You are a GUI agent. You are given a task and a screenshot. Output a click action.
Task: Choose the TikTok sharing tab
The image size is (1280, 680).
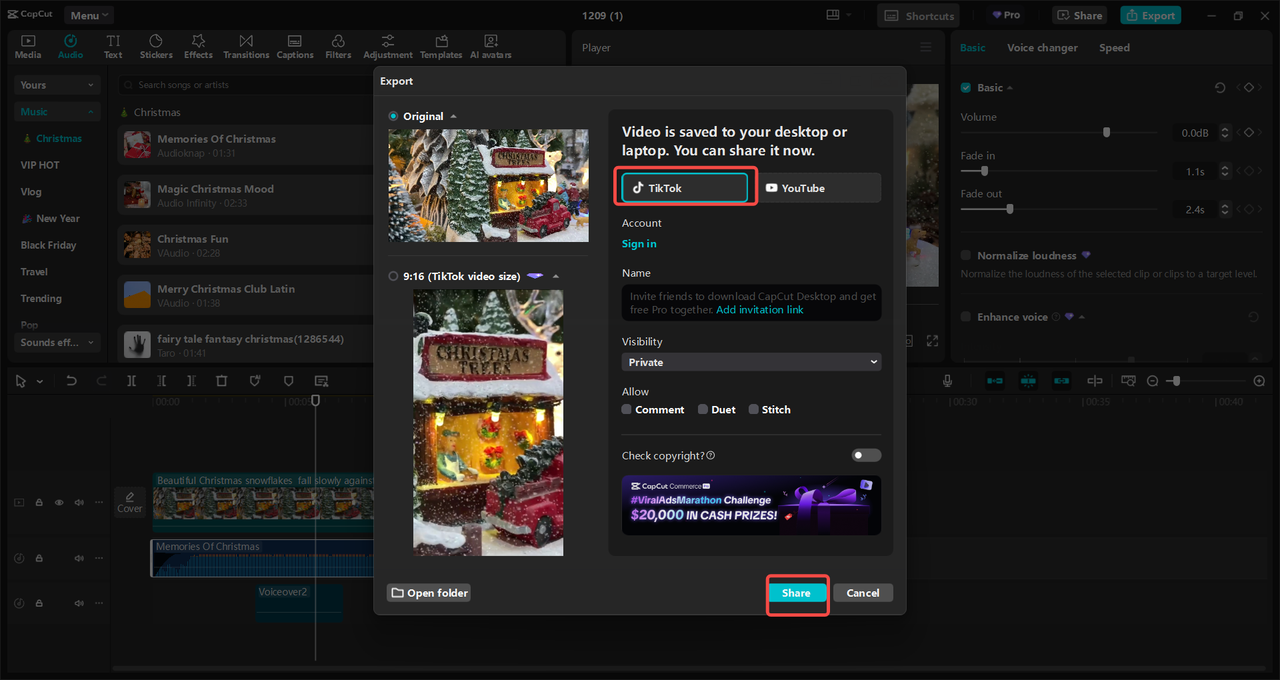[685, 188]
